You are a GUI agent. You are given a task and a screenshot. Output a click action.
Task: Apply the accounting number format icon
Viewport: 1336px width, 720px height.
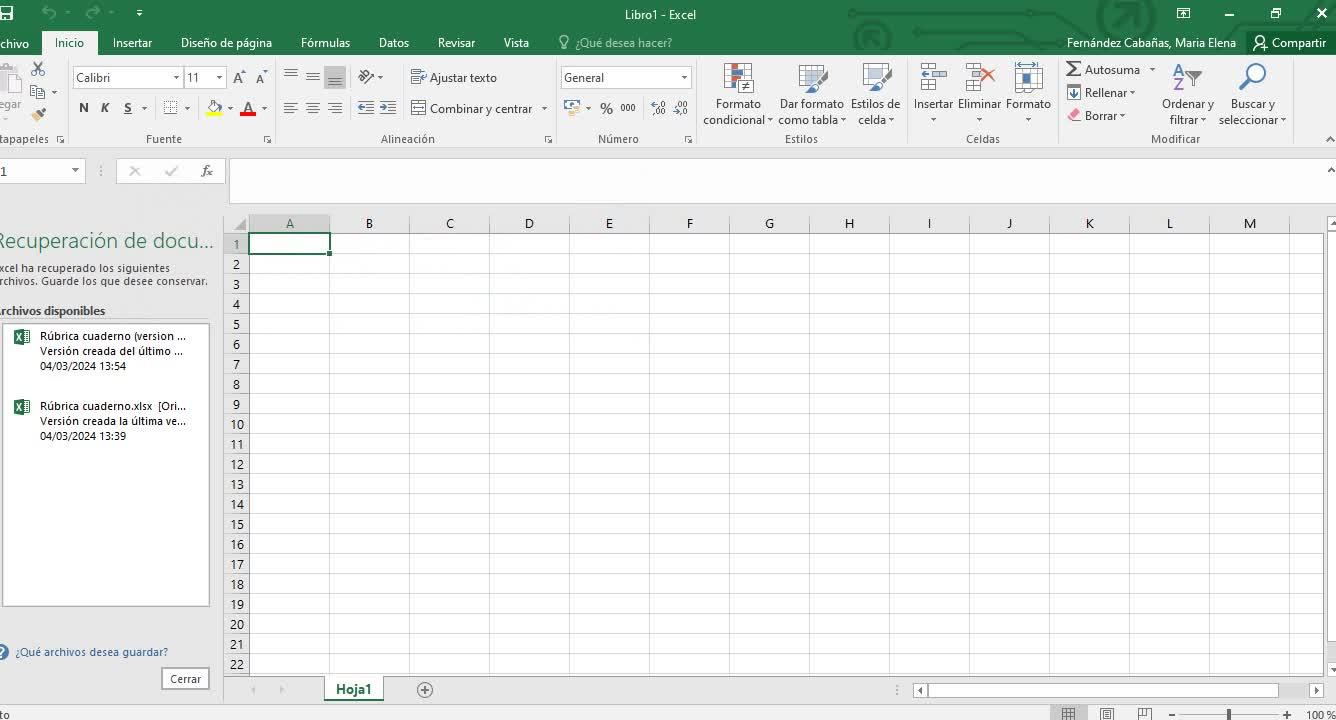(x=572, y=108)
